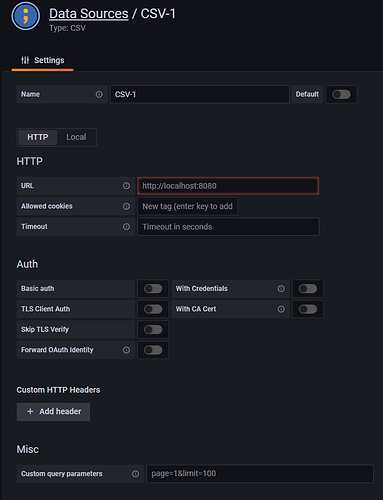The height and width of the screenshot is (500, 383).
Task: Focus the Timeout in seconds field
Action: [228, 227]
